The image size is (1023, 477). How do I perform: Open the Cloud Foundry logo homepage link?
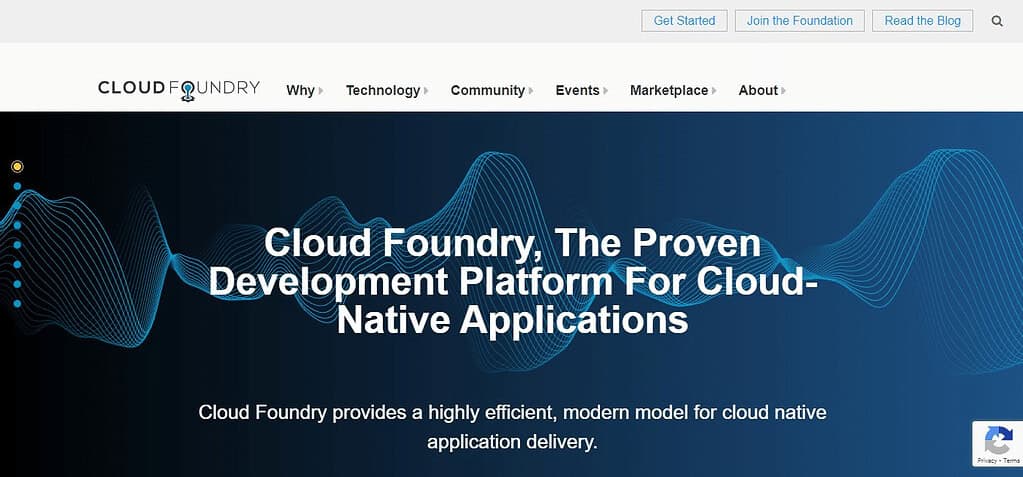click(179, 90)
